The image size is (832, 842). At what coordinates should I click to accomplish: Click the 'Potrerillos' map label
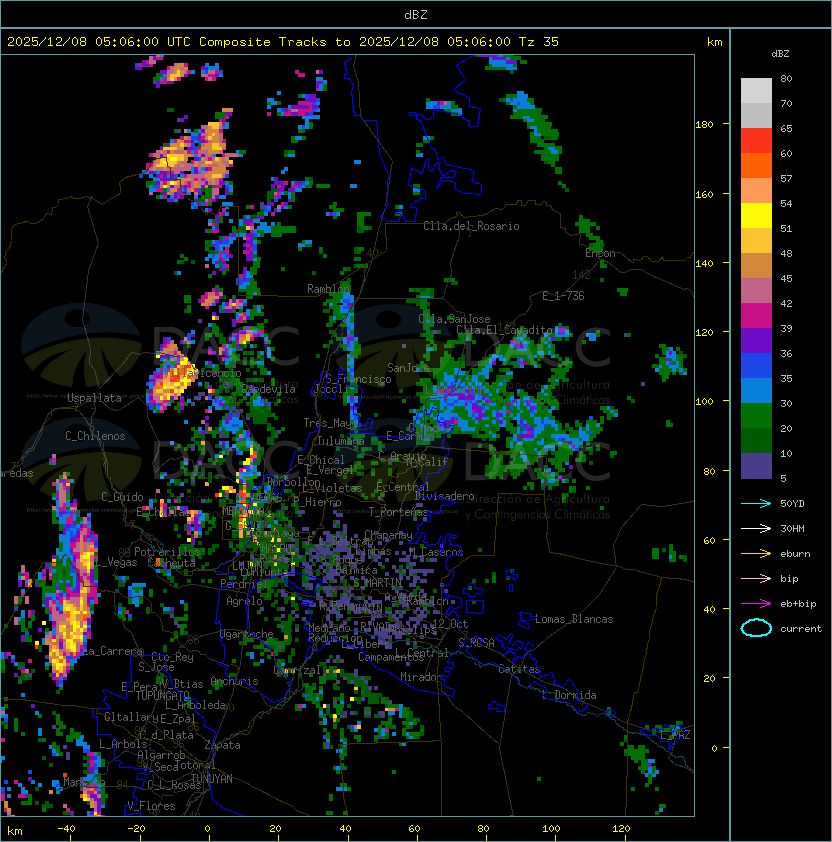coord(167,551)
